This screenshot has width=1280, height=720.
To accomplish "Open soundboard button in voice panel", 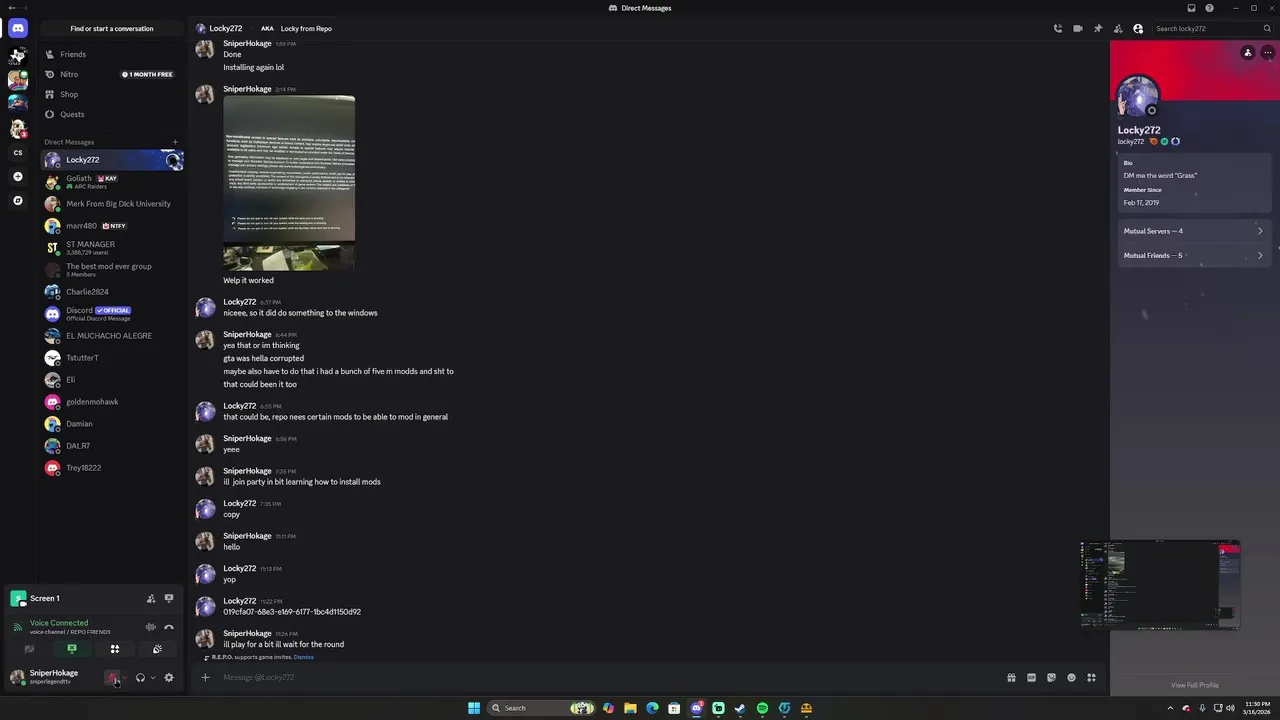I will tap(157, 649).
